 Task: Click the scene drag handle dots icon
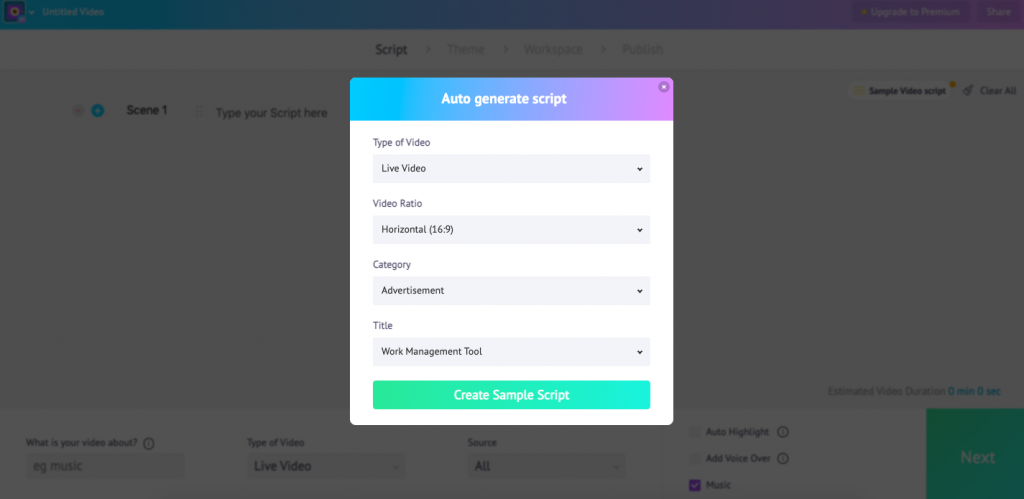point(199,112)
